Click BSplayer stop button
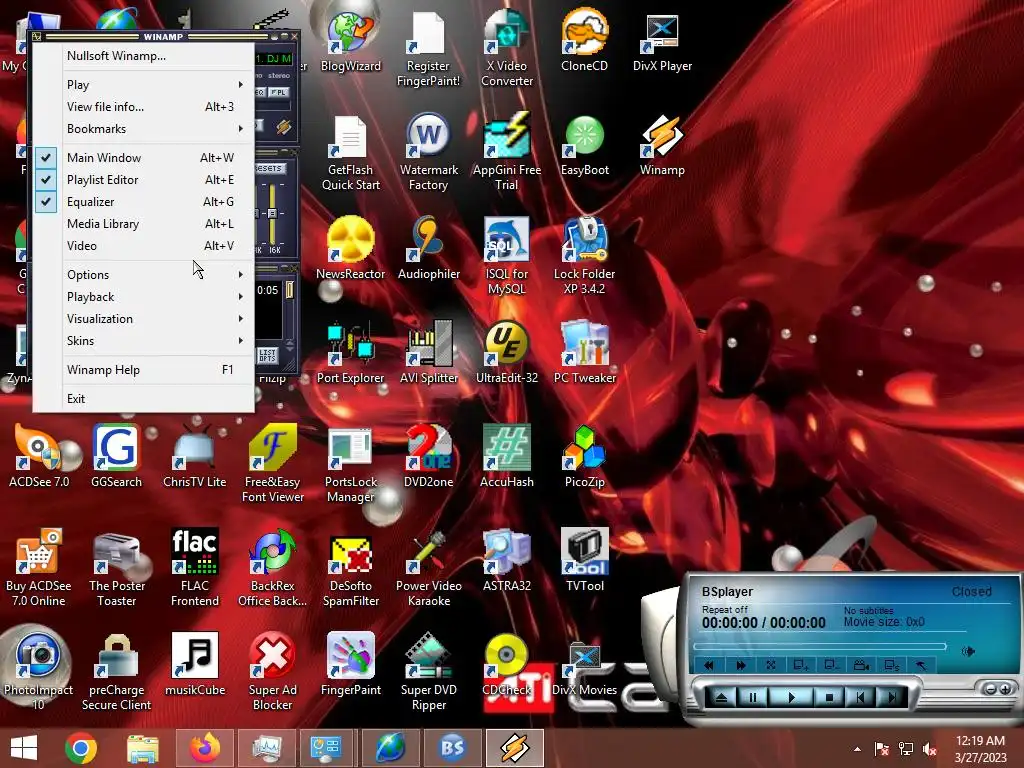 click(829, 697)
